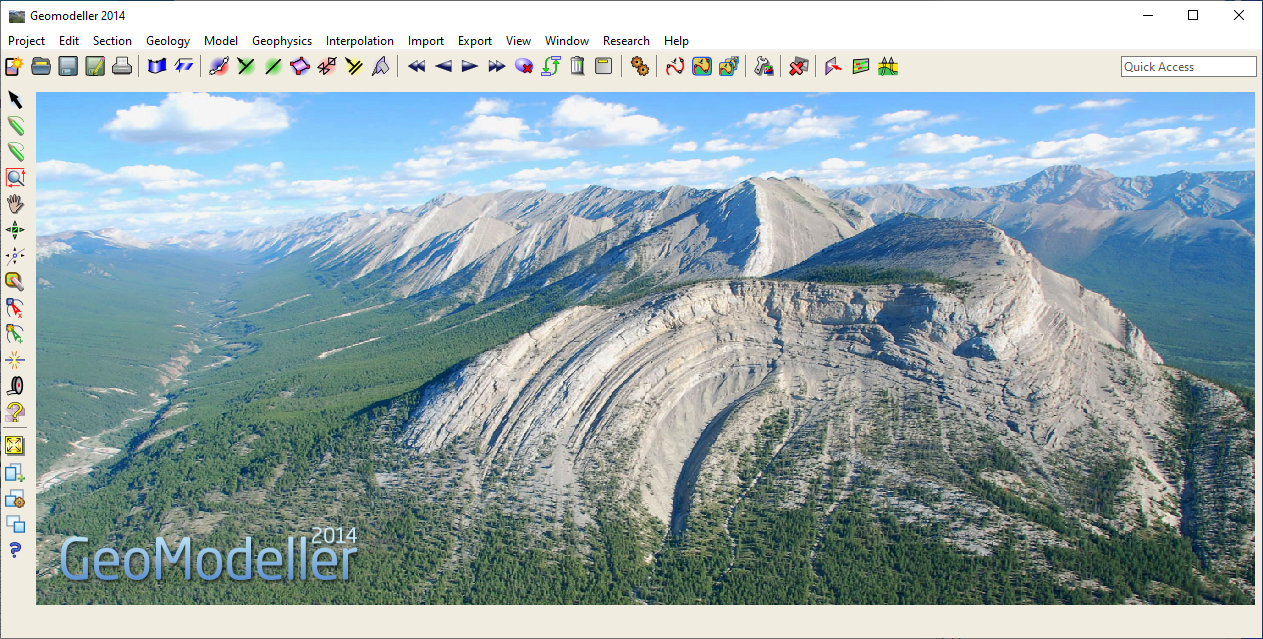Click the Print icon in the toolbar
The image size is (1263, 639).
122,67
